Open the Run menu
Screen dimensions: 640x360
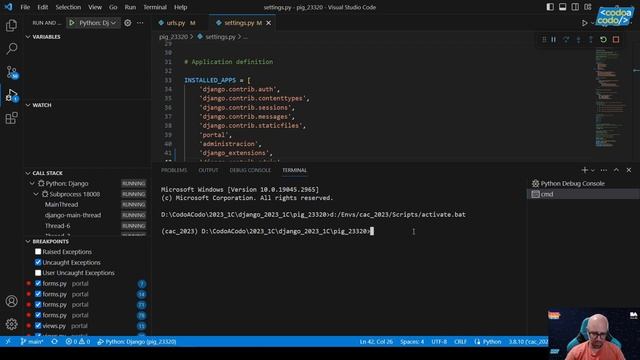130,7
